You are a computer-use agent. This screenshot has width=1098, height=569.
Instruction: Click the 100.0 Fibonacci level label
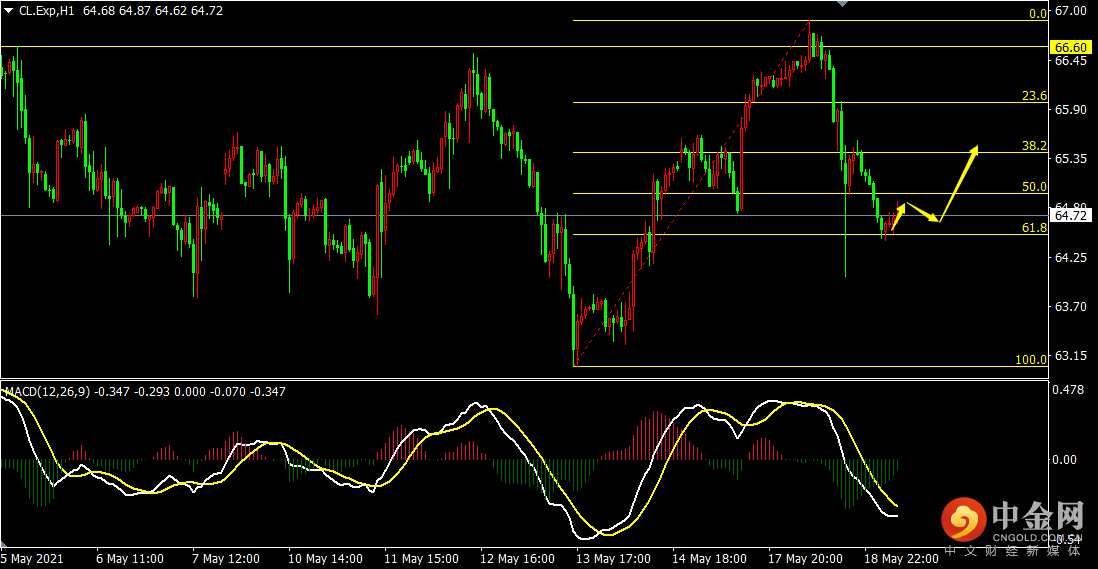1031,360
